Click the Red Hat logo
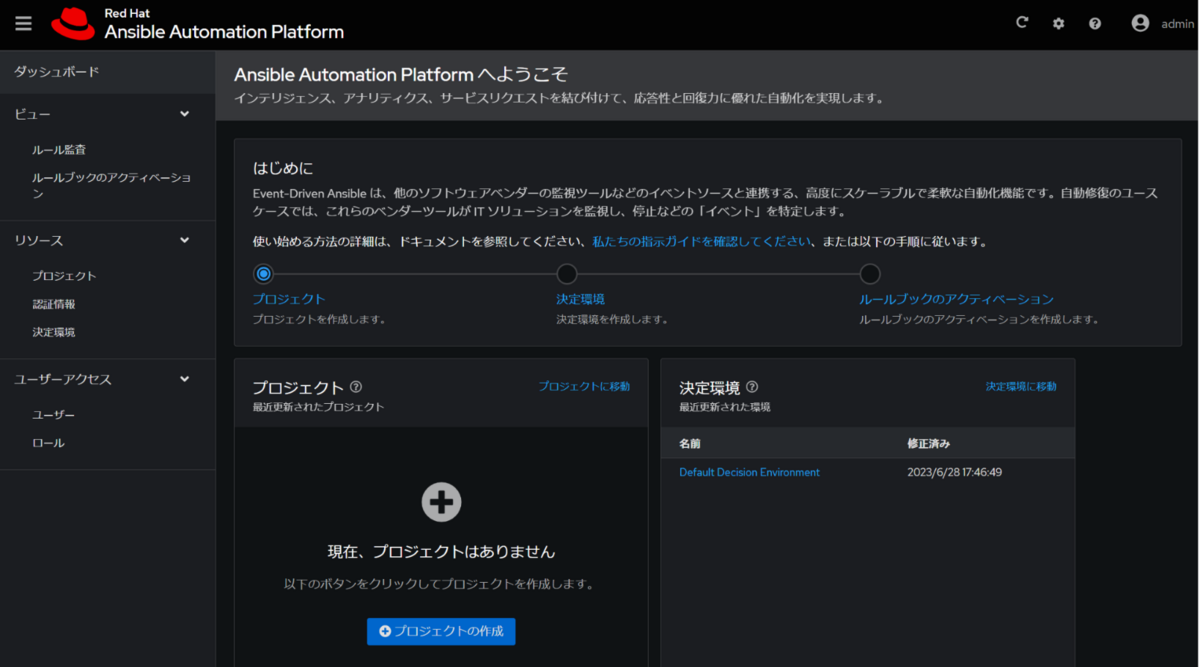 pyautogui.click(x=70, y=22)
